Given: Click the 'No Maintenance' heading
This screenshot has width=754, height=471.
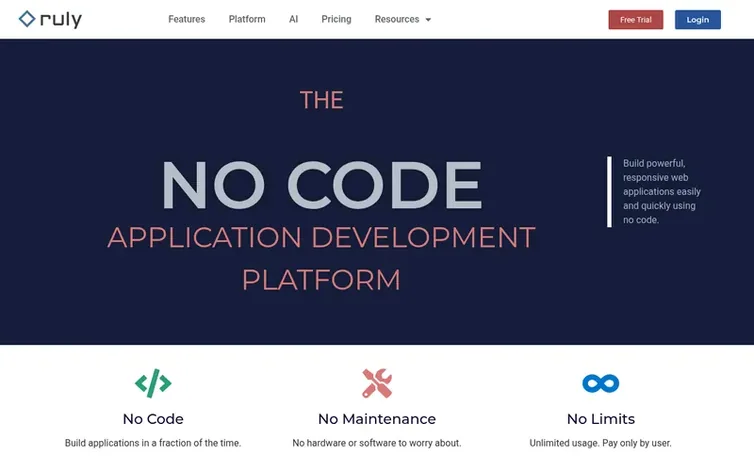Looking at the screenshot, I should [377, 419].
